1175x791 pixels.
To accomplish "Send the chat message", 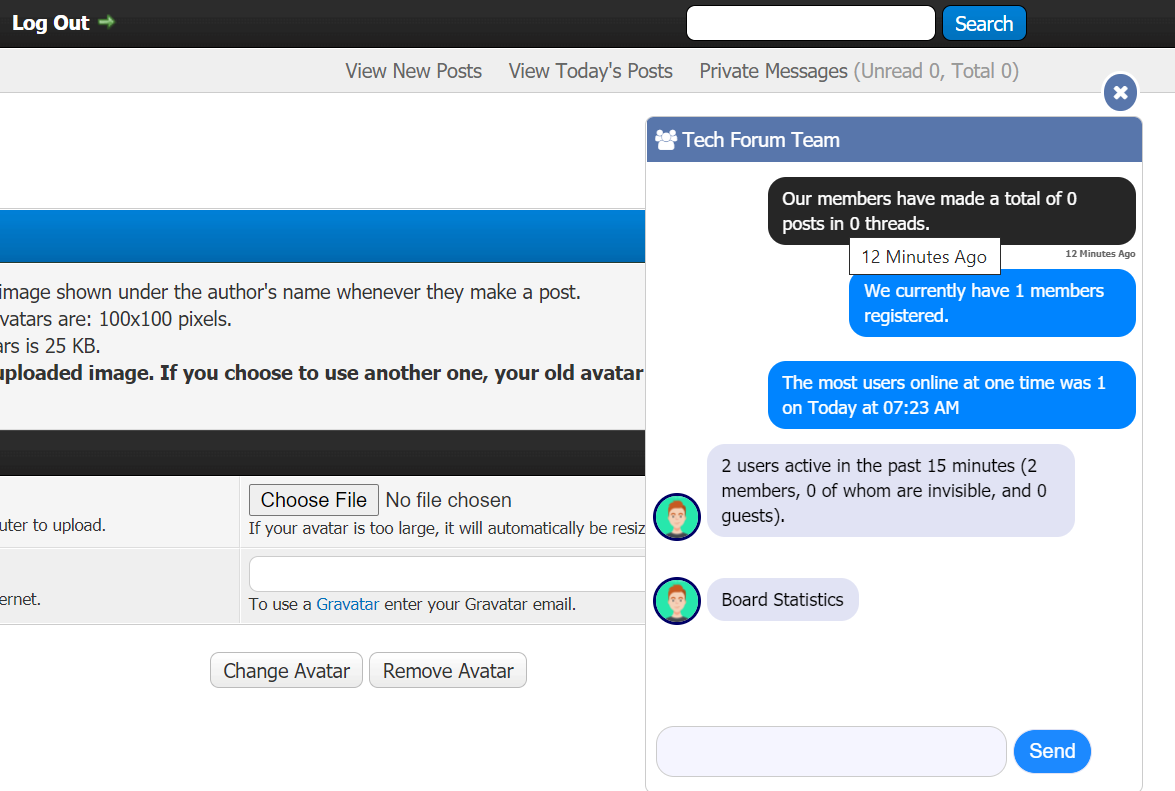I will (x=1052, y=751).
